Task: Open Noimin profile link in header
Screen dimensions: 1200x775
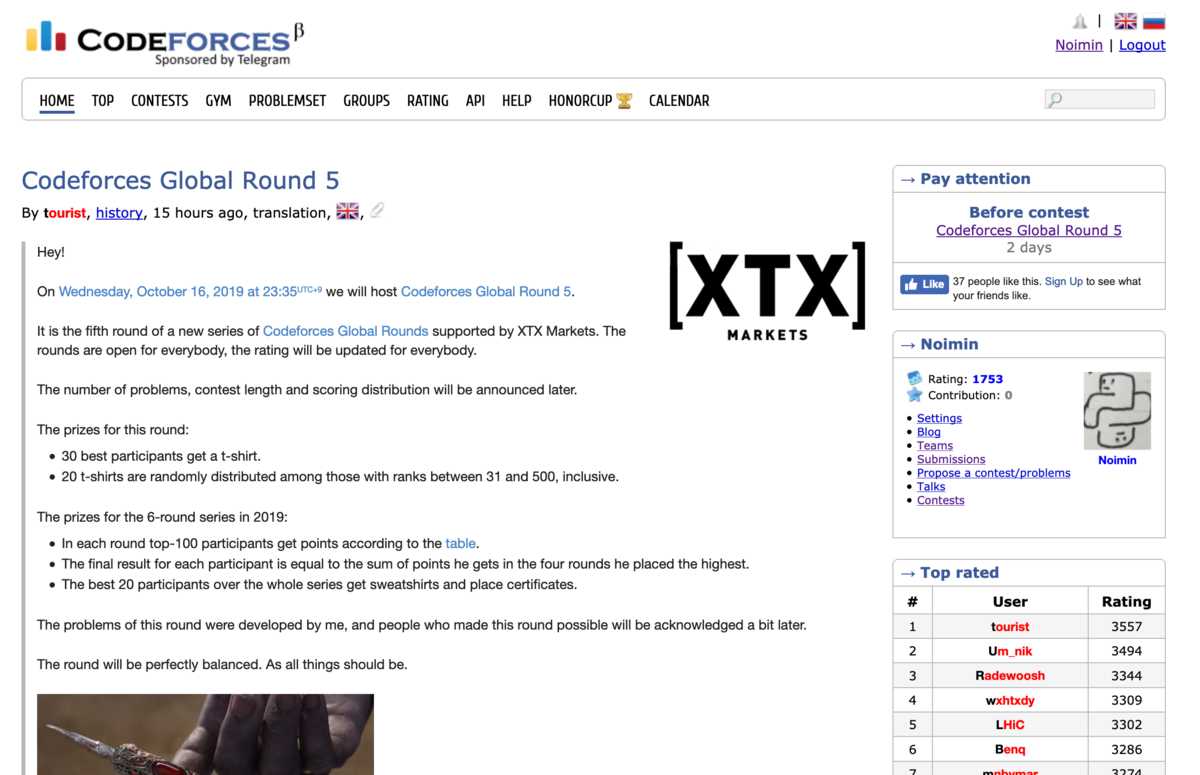Action: [1079, 45]
